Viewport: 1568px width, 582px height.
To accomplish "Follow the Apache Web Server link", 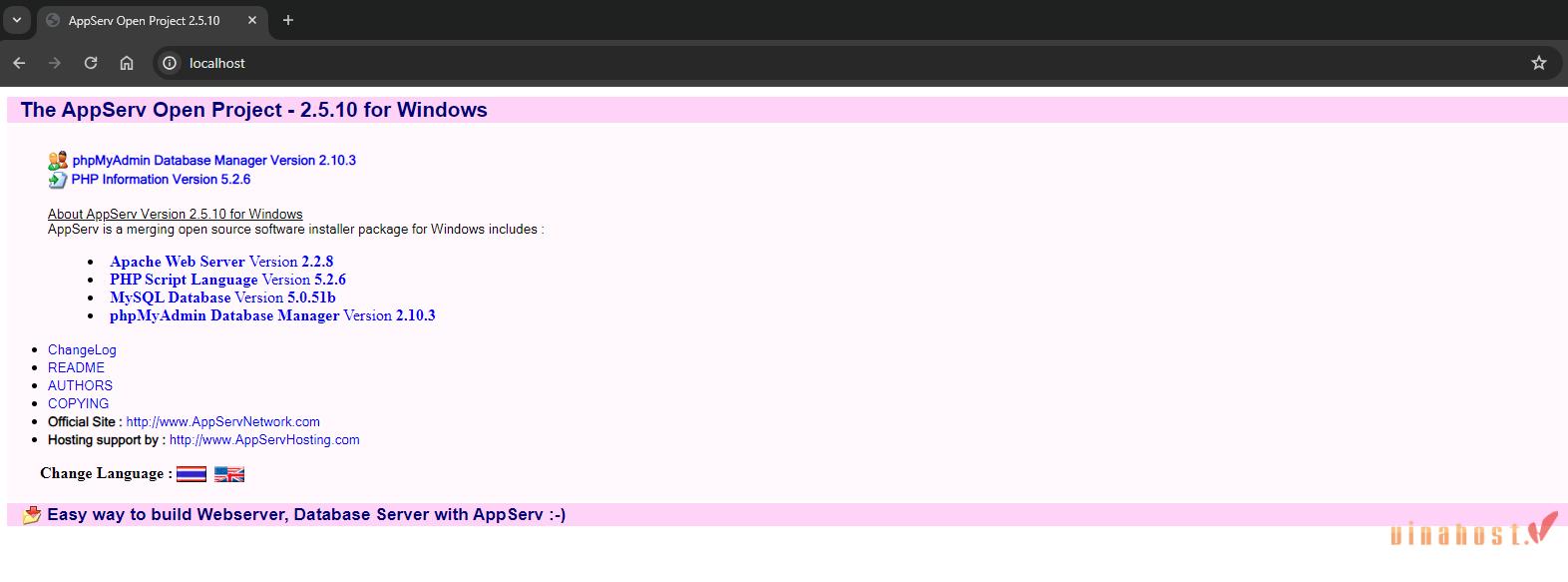I will [221, 262].
